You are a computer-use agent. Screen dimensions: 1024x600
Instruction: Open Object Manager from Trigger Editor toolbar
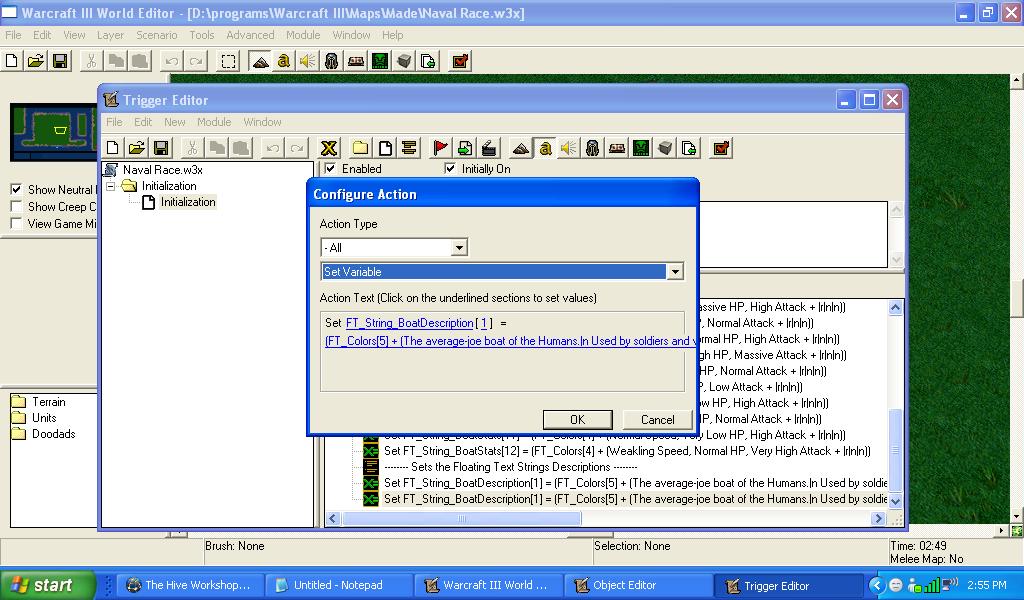[665, 148]
